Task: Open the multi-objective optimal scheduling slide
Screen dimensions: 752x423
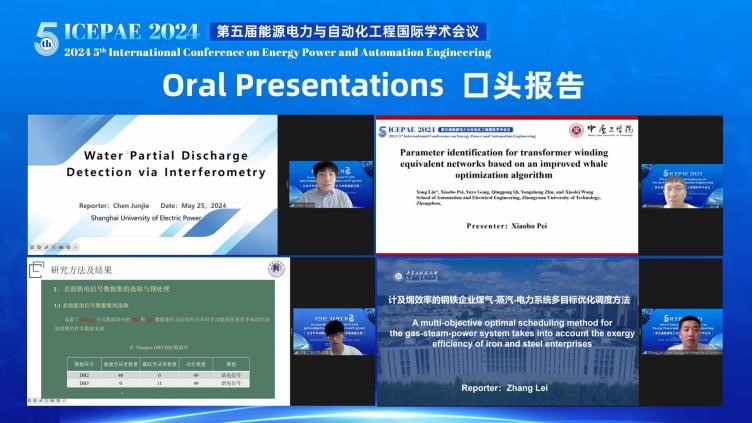Action: tap(506, 332)
